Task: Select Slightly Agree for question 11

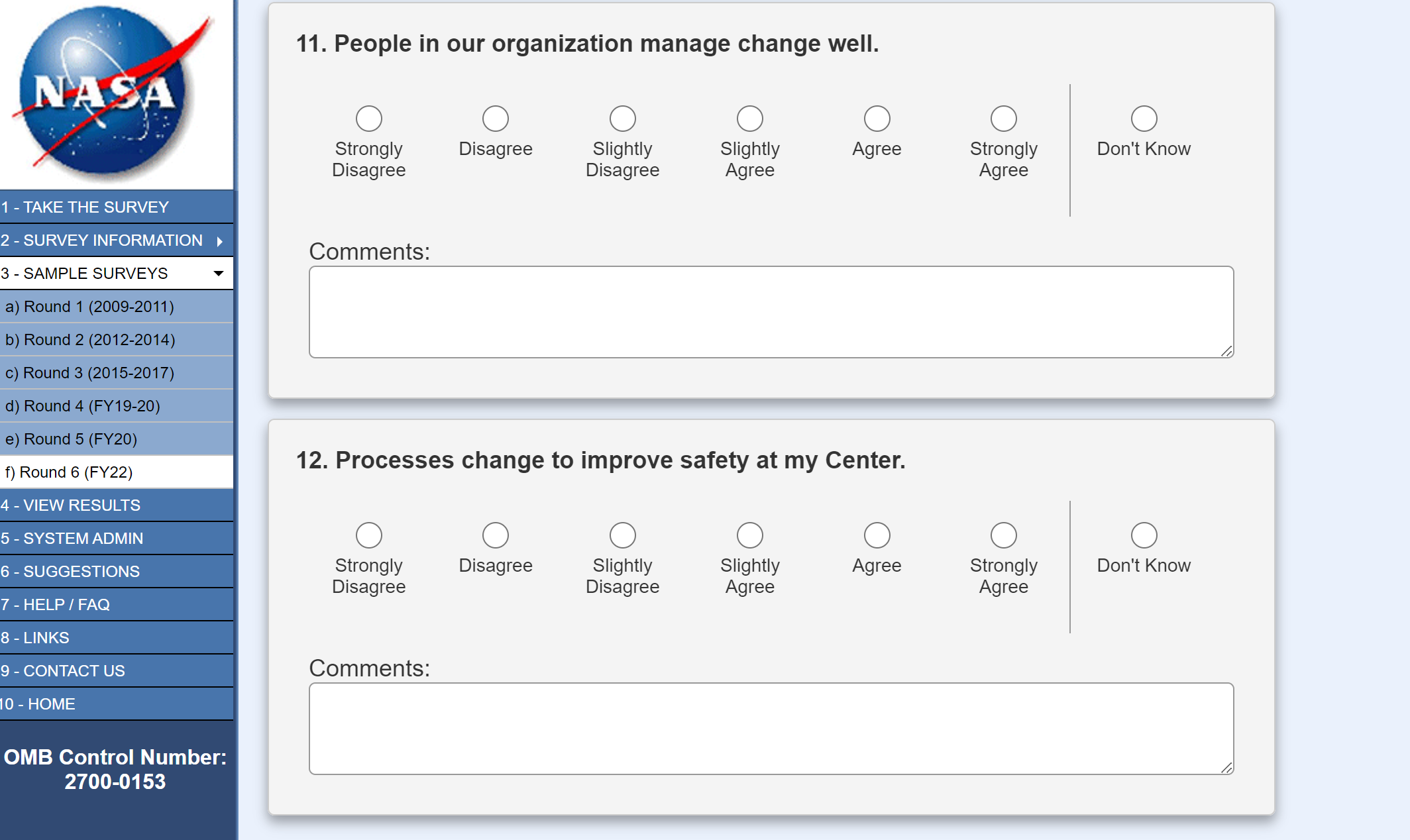Action: click(x=750, y=119)
